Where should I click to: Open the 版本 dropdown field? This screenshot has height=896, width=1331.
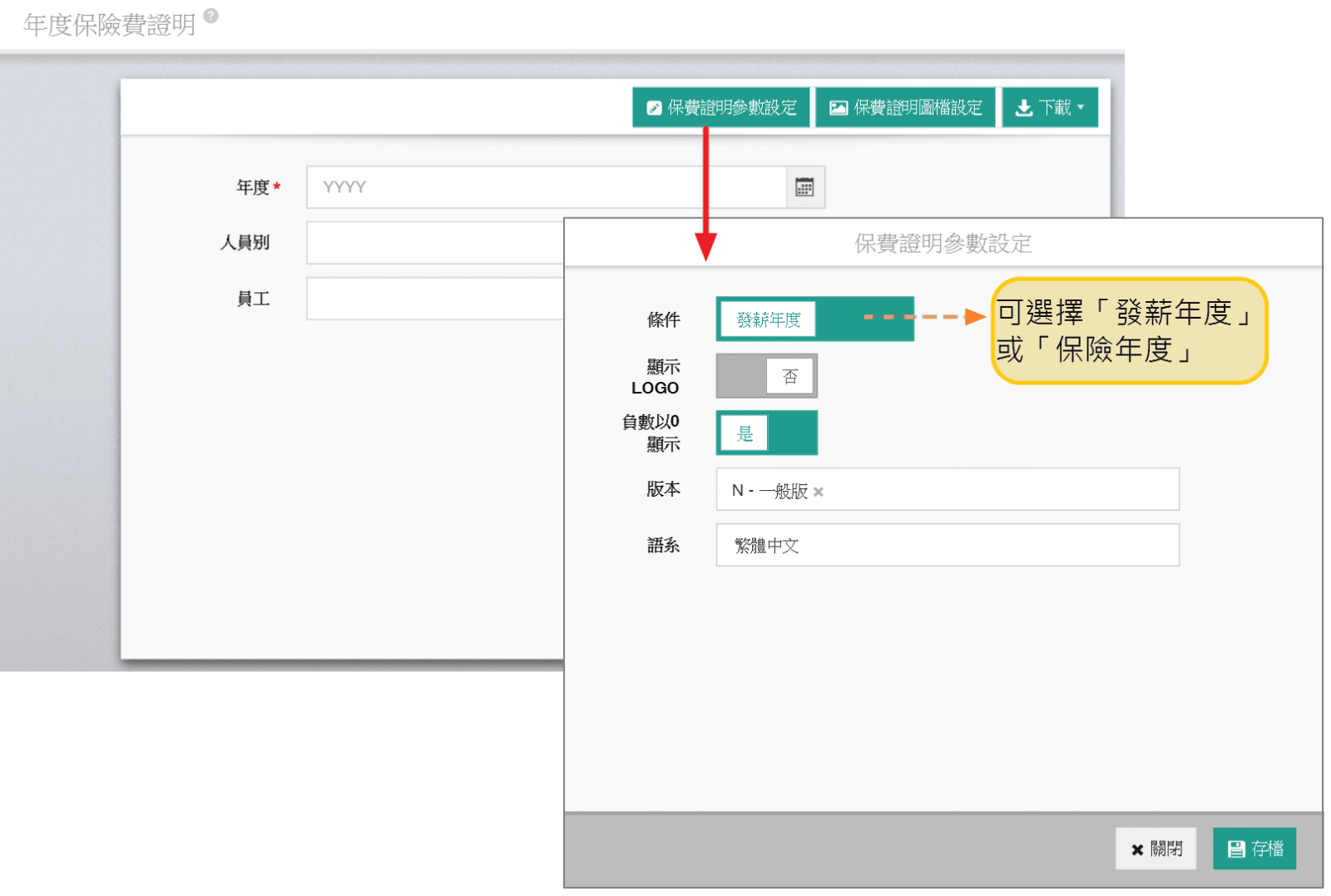[x=998, y=490]
